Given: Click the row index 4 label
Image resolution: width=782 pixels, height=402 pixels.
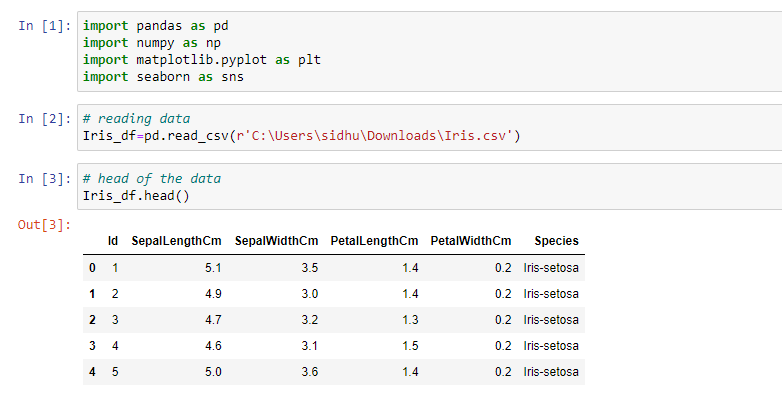Looking at the screenshot, I should click(92, 372).
